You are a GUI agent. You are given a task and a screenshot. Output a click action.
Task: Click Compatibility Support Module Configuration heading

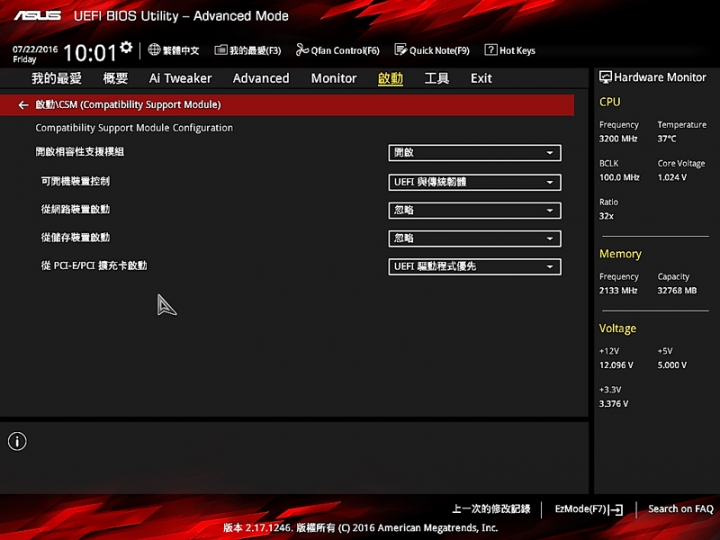point(134,128)
